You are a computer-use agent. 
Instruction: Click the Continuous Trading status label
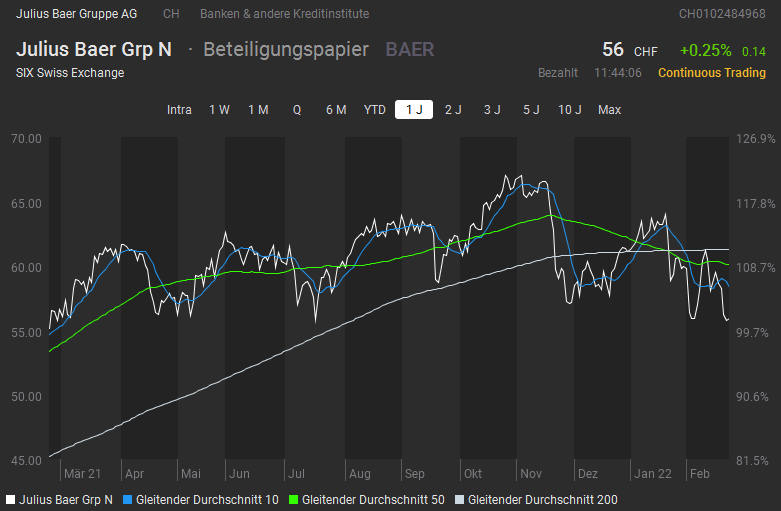[x=711, y=73]
